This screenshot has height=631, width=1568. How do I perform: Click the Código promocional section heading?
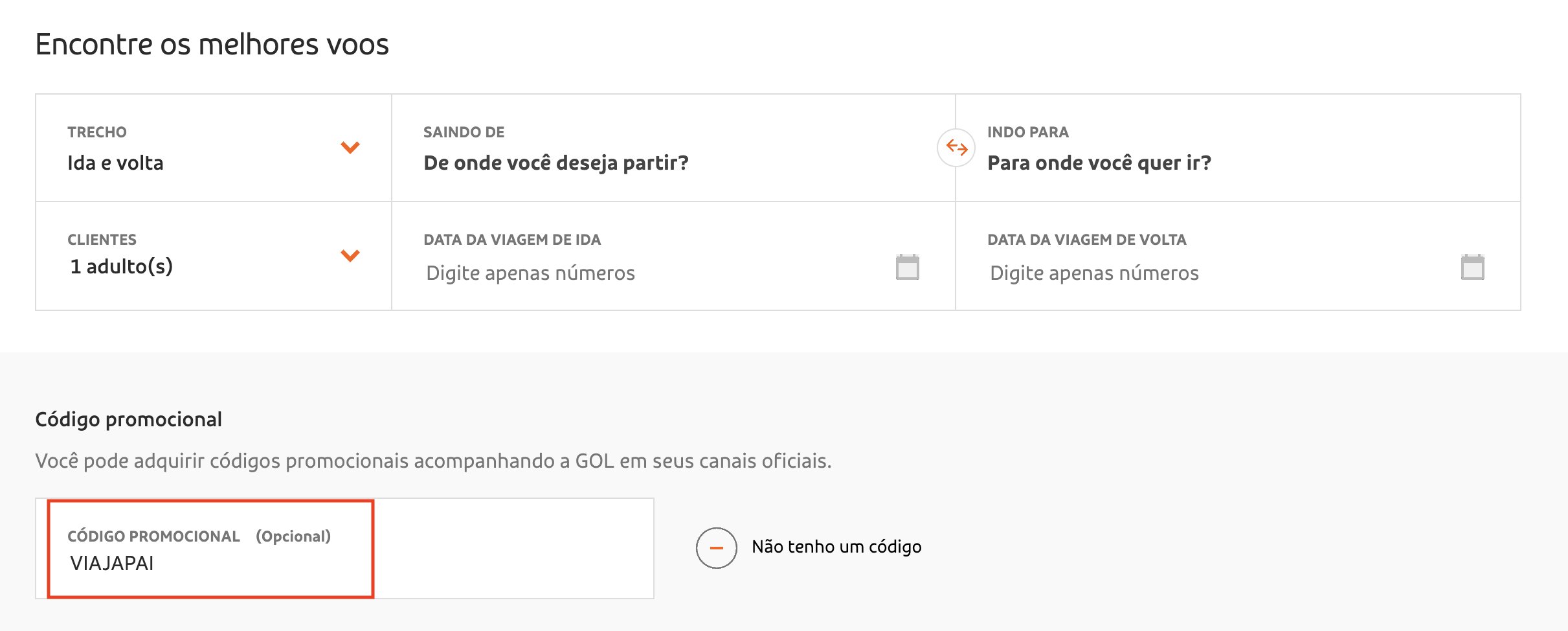(x=128, y=420)
